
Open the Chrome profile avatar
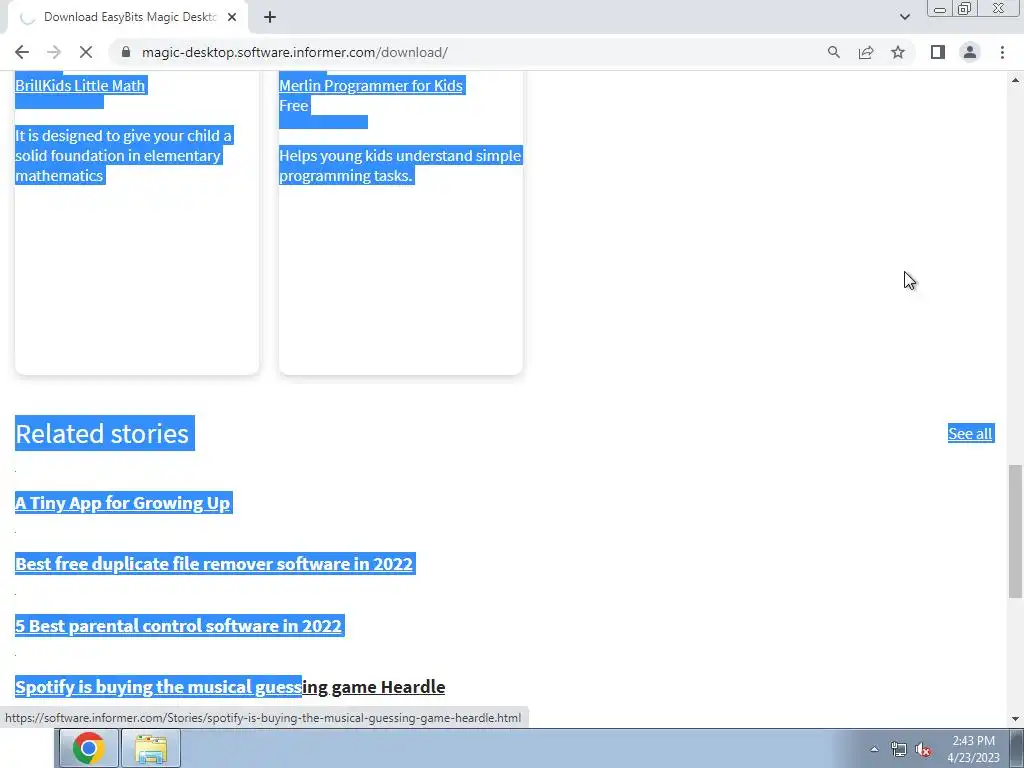click(x=970, y=52)
